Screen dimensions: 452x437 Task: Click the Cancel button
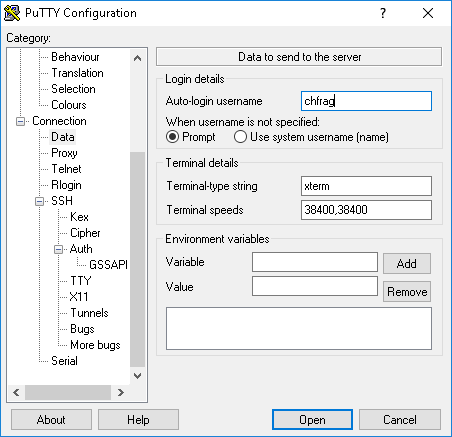(400, 420)
